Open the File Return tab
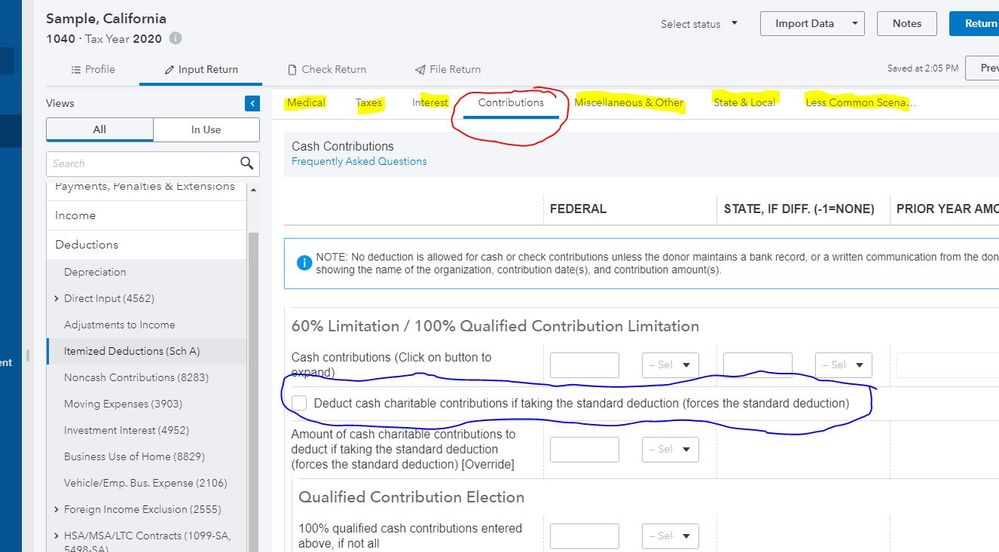 coord(448,70)
